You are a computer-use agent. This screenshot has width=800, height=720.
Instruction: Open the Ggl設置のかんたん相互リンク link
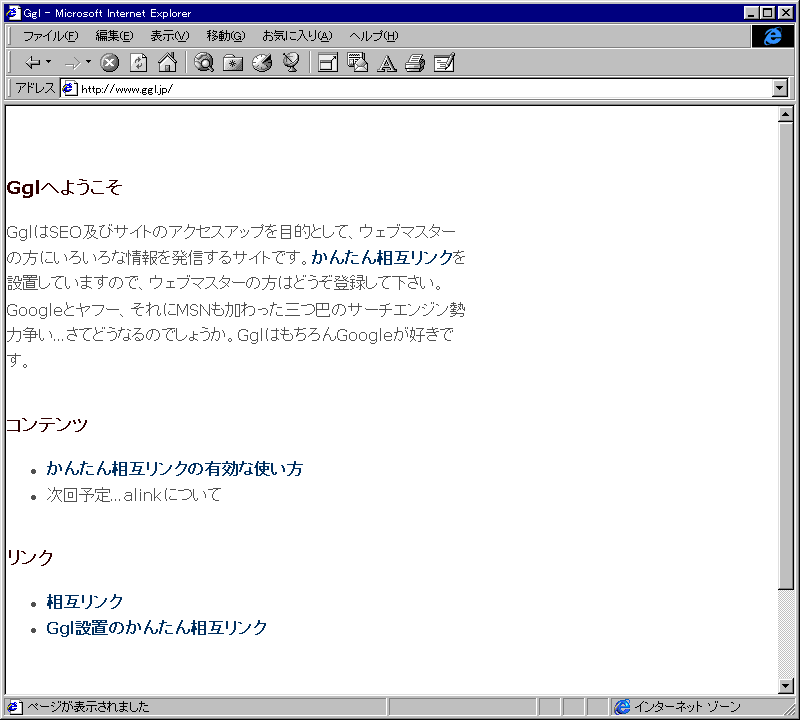coord(157,628)
